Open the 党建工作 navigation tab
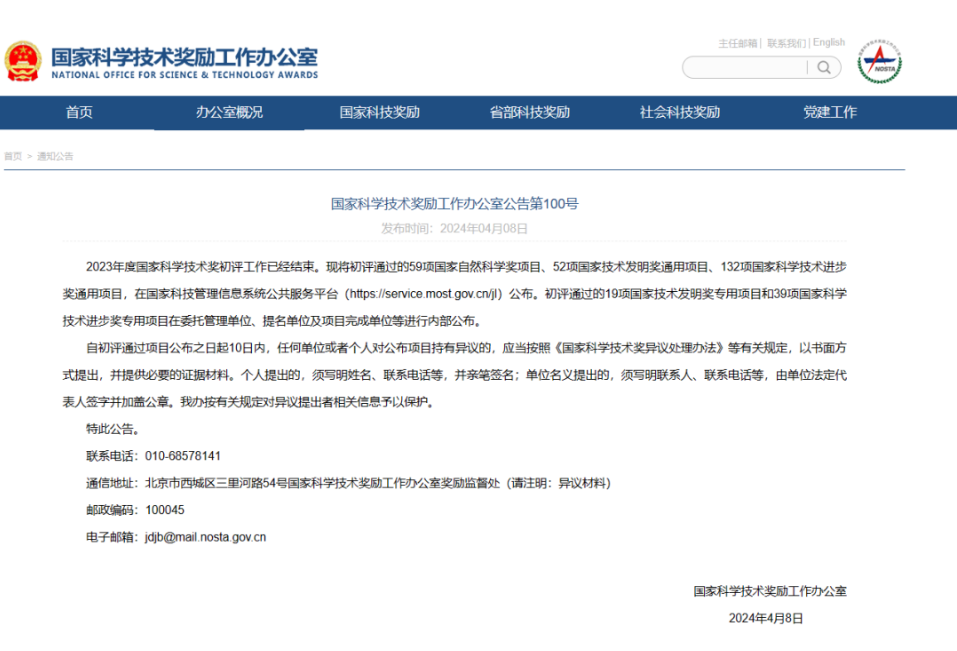The width and height of the screenshot is (957, 651). (830, 112)
